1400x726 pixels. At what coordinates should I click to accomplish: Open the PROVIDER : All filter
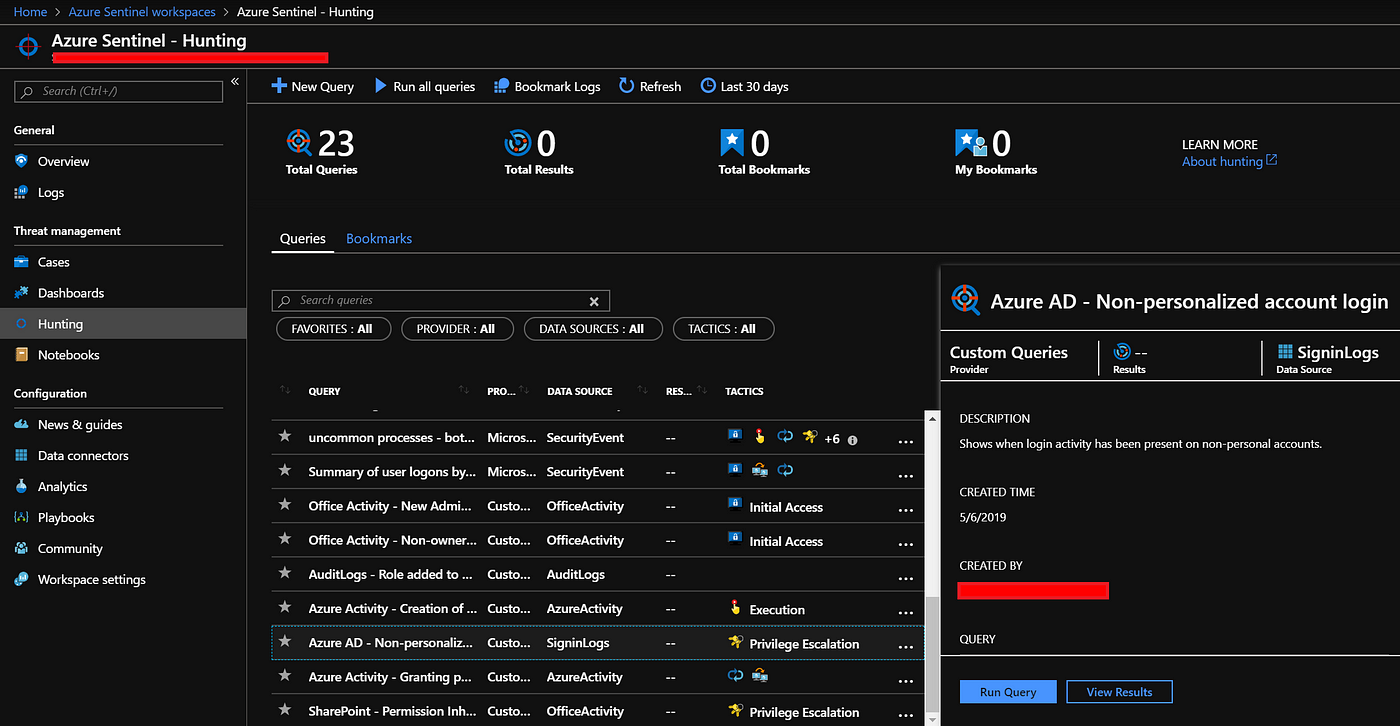coord(458,329)
